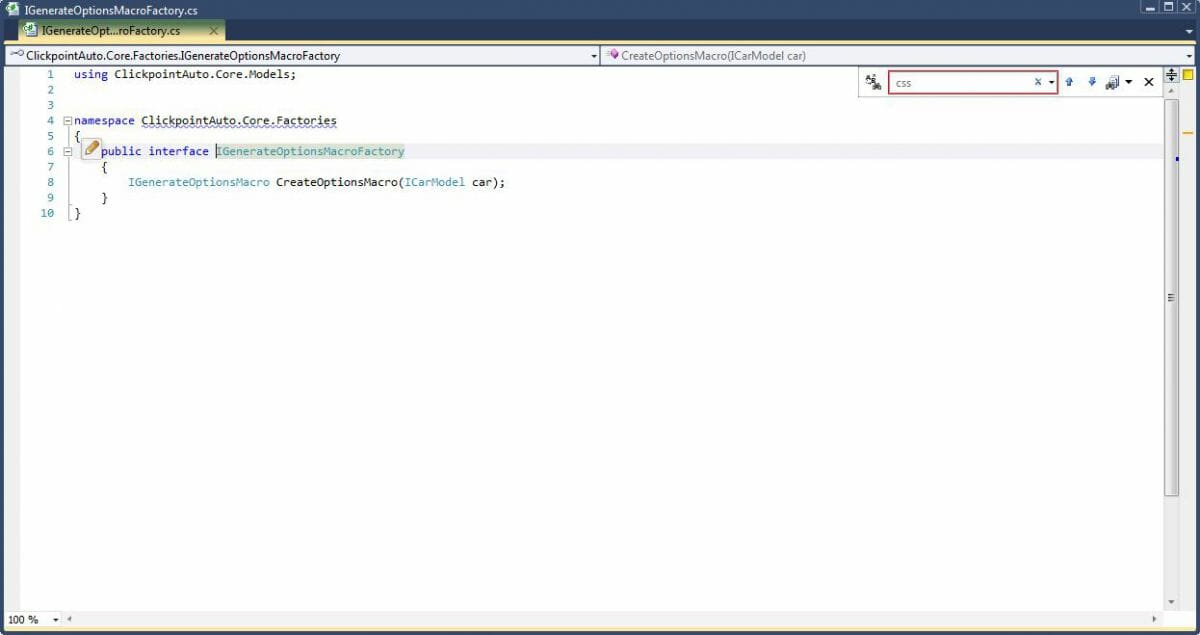Screen dimensions: 1200x635
Task: Click the yellow analysis status indicator square
Action: (x=1189, y=75)
